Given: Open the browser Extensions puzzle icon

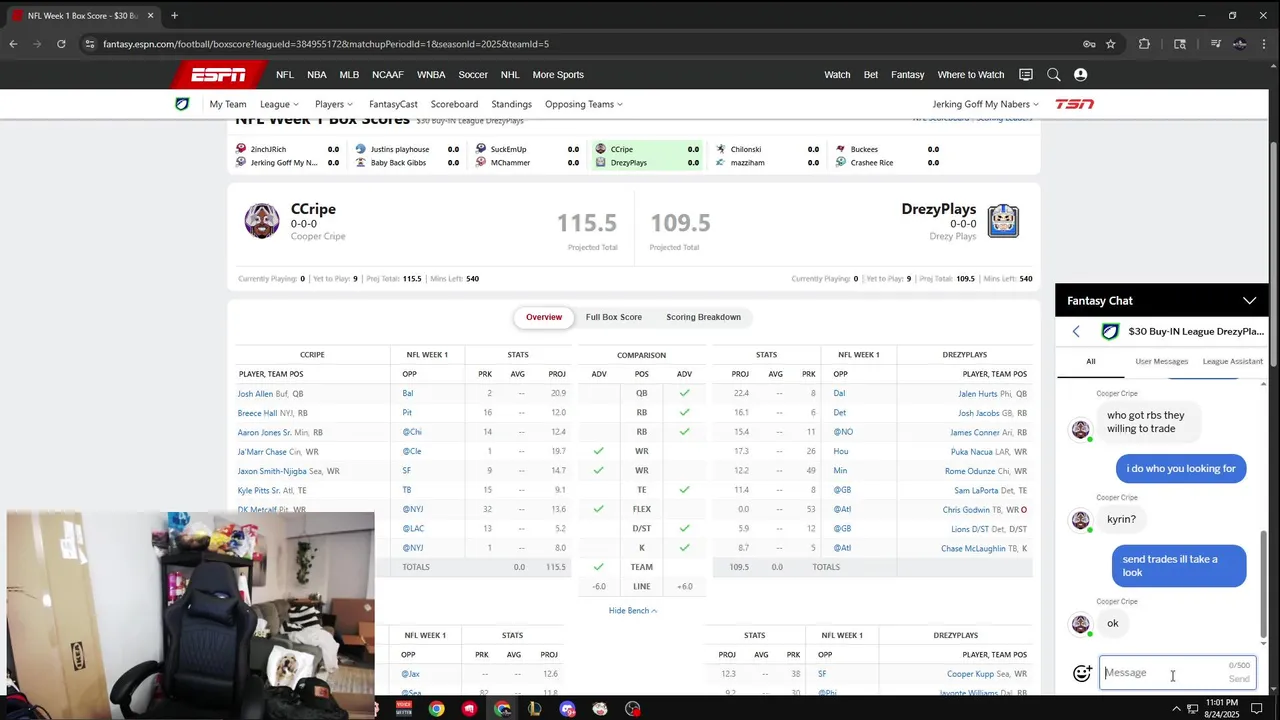Looking at the screenshot, I should (1144, 44).
